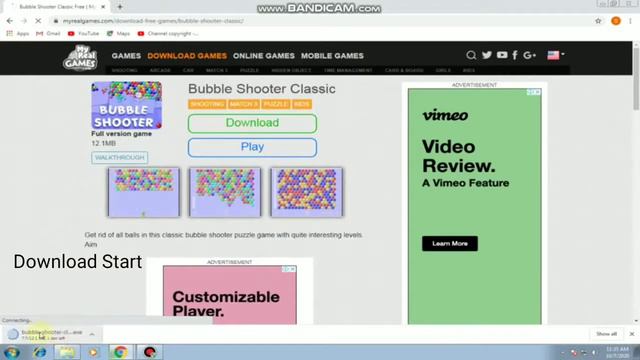Click Learn More in Vimeo ad

click(x=450, y=244)
